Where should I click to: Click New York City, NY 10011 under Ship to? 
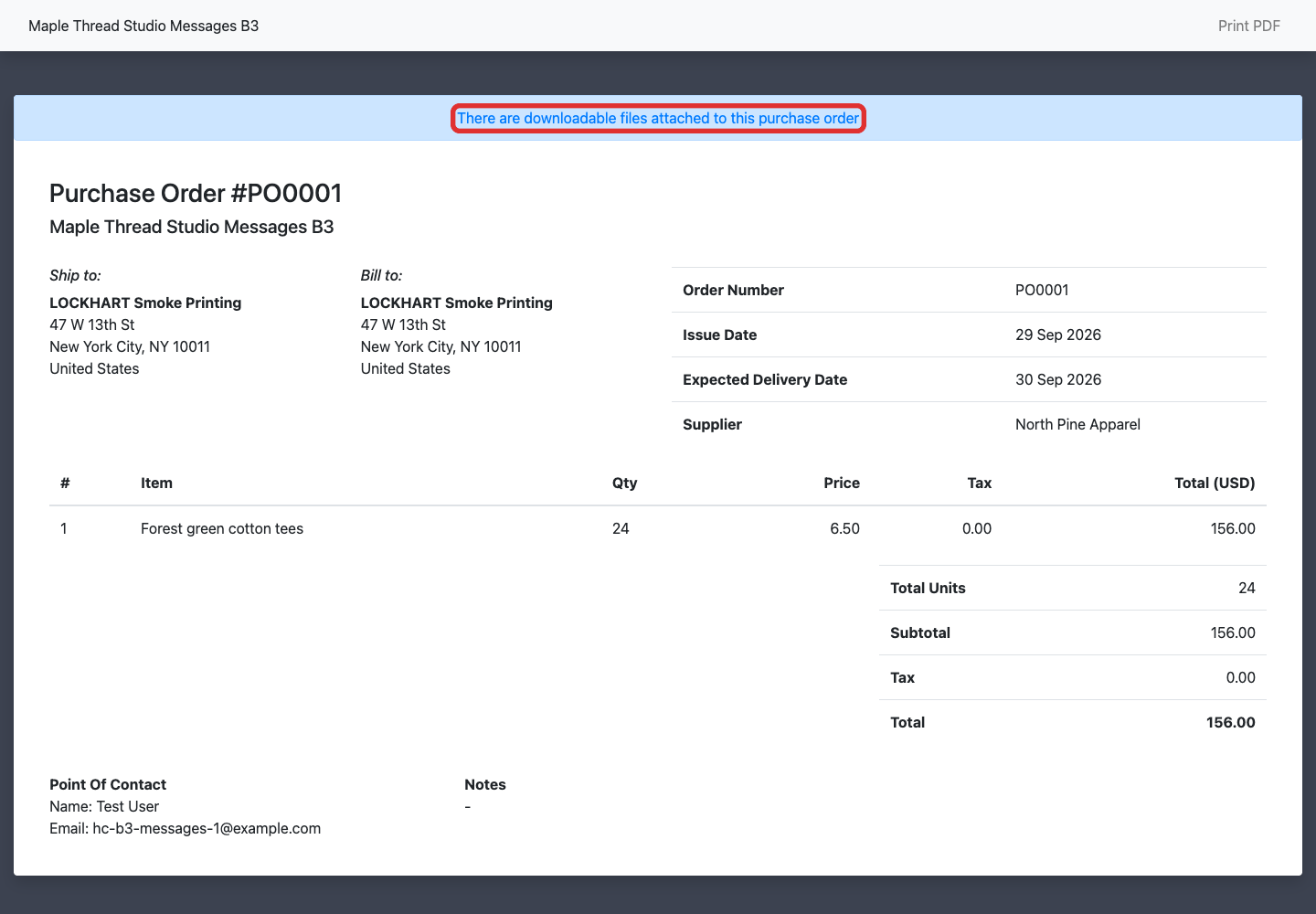click(130, 346)
